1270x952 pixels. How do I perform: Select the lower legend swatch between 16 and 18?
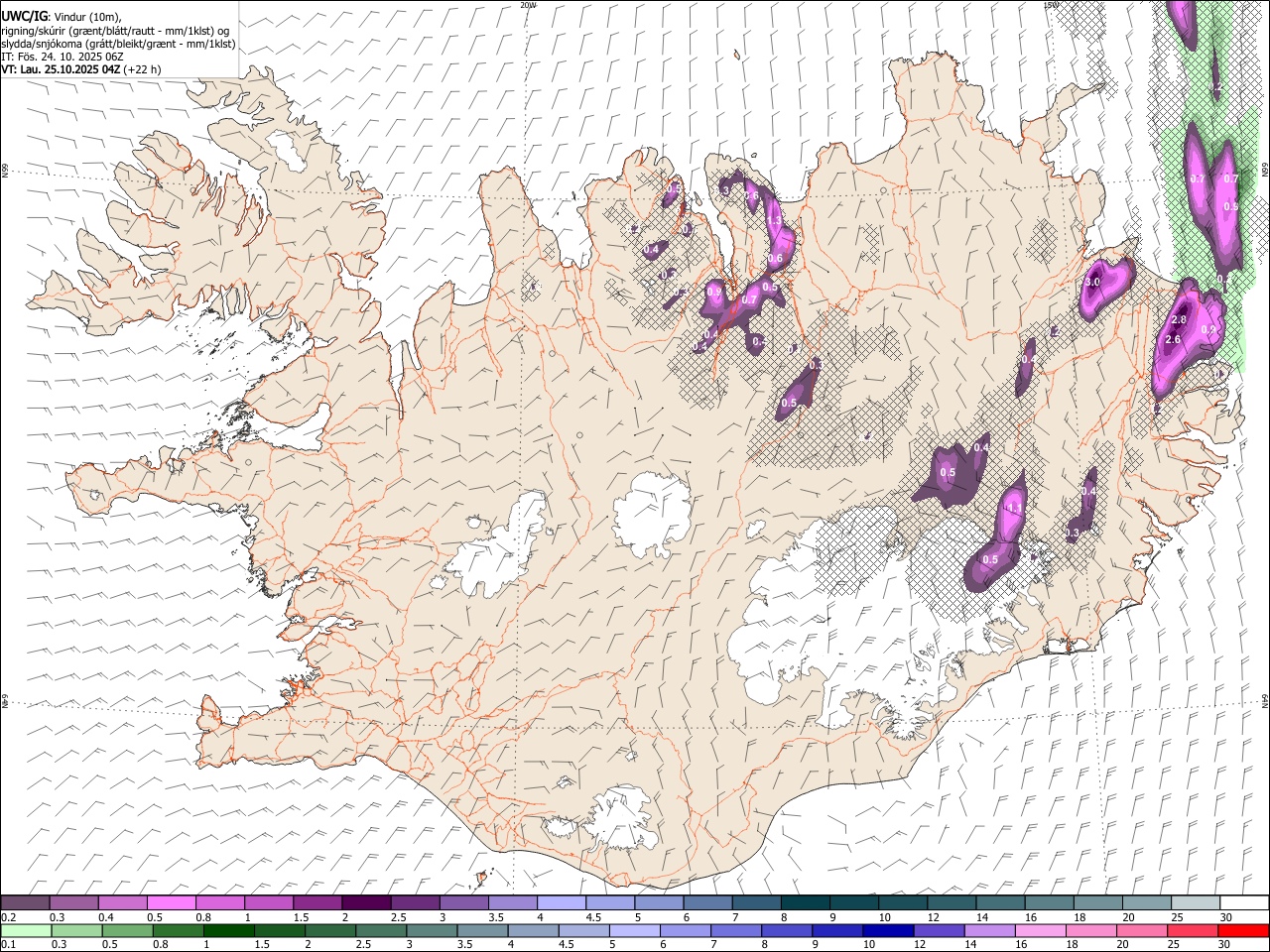(1042, 930)
